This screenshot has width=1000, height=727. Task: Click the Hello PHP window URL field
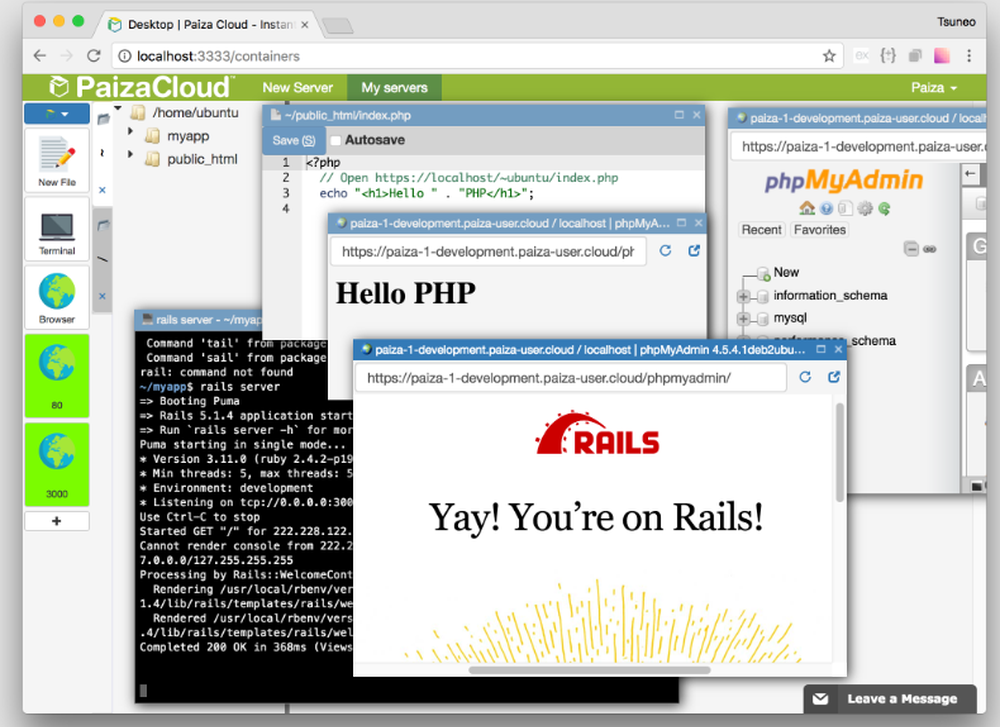pos(488,251)
